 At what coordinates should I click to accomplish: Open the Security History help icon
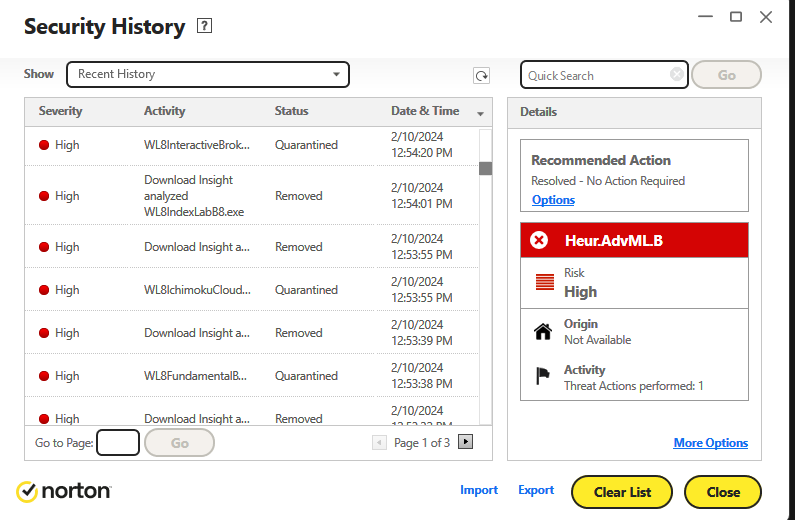204,25
